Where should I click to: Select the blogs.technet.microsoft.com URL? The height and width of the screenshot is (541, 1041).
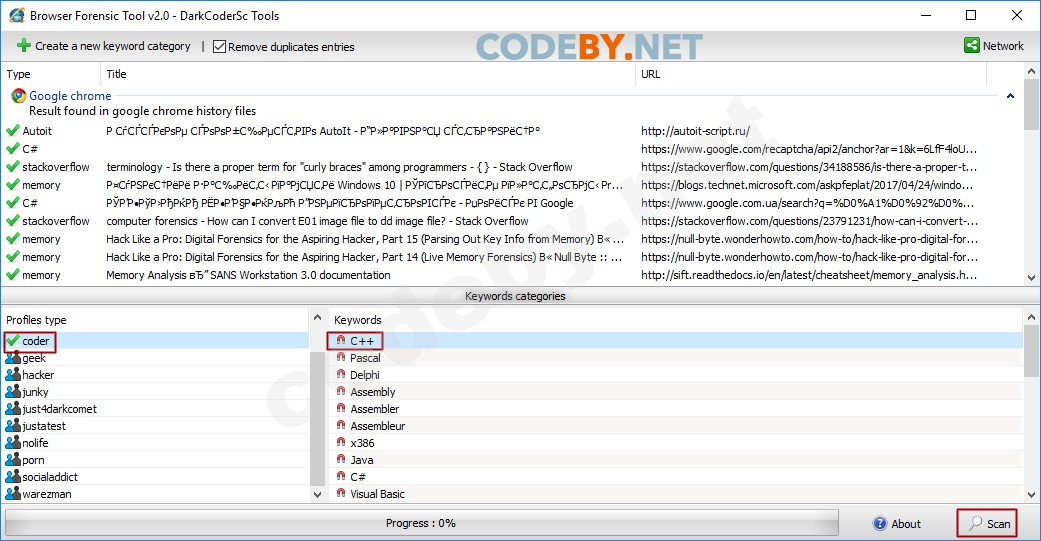point(807,185)
